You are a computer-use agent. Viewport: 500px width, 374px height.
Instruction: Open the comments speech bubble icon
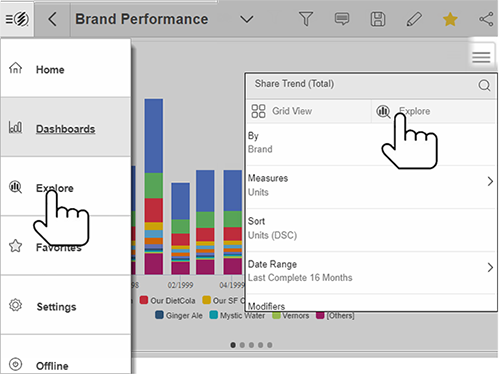pyautogui.click(x=342, y=19)
